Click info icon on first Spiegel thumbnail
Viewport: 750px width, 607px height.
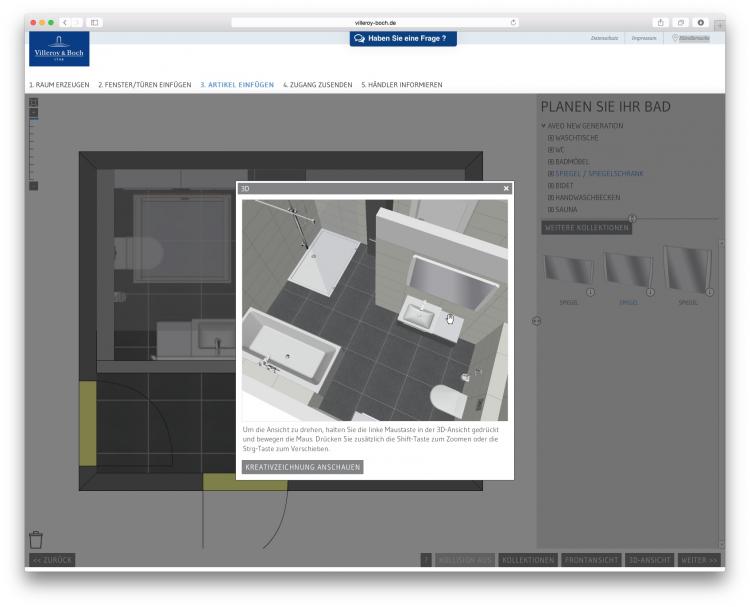(x=590, y=292)
